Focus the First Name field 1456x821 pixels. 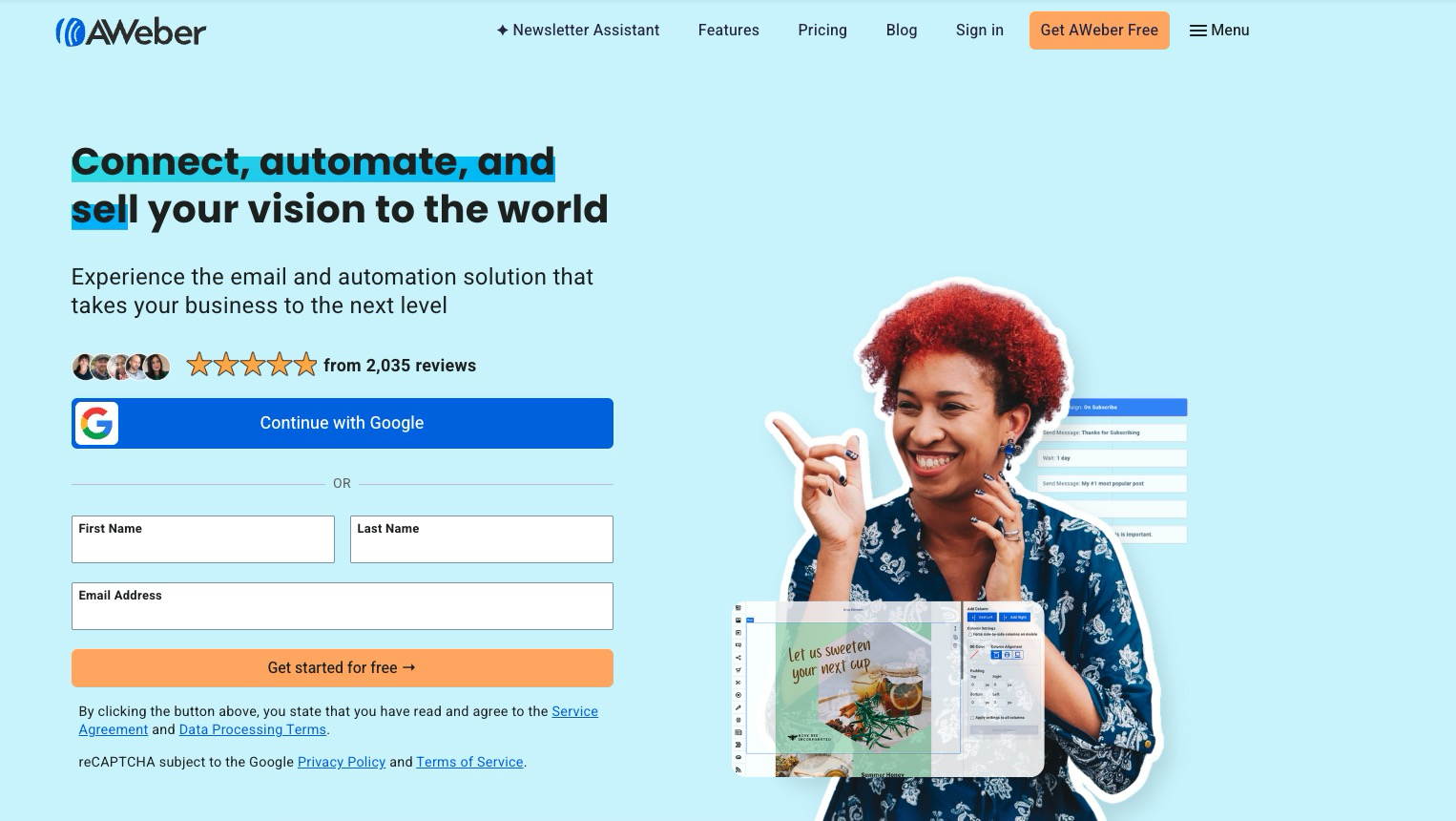(203, 539)
